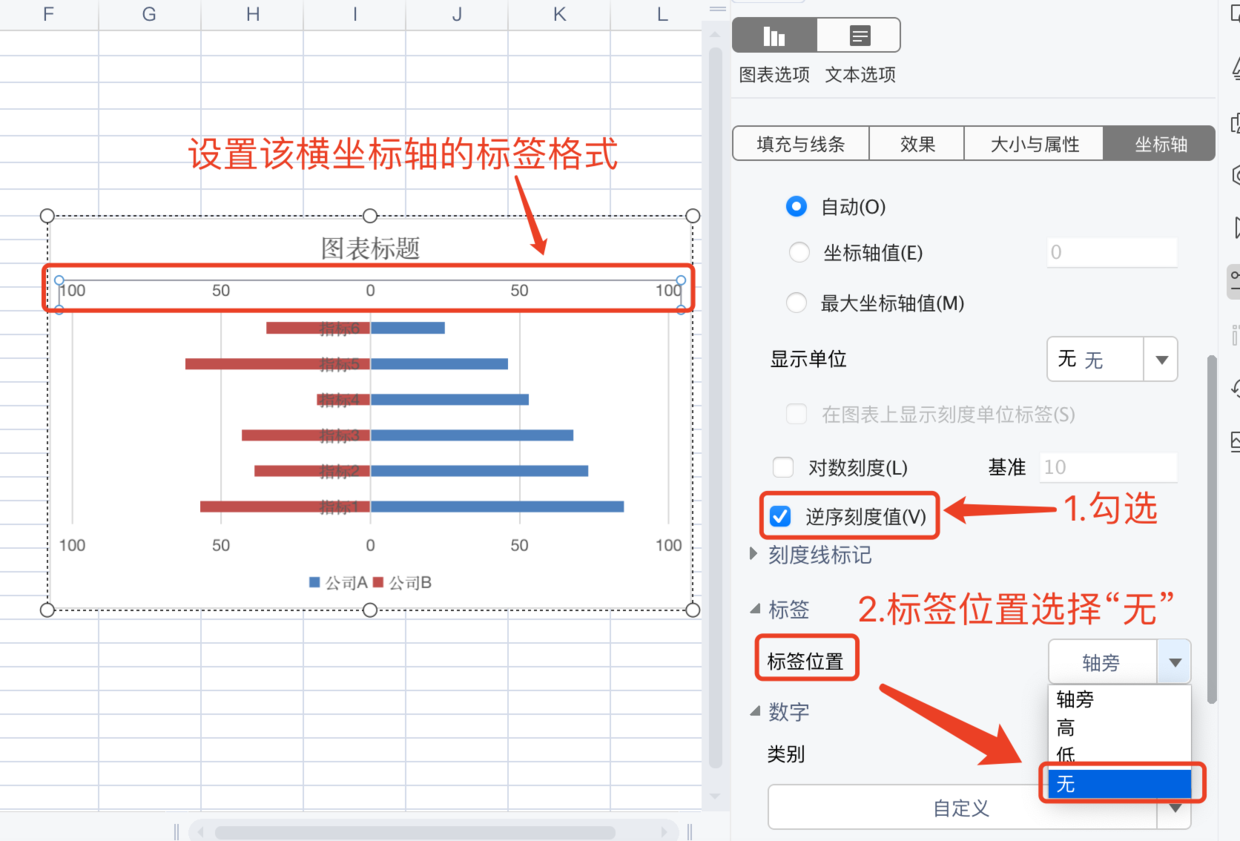Select column header F
The height and width of the screenshot is (841, 1240).
tap(49, 14)
